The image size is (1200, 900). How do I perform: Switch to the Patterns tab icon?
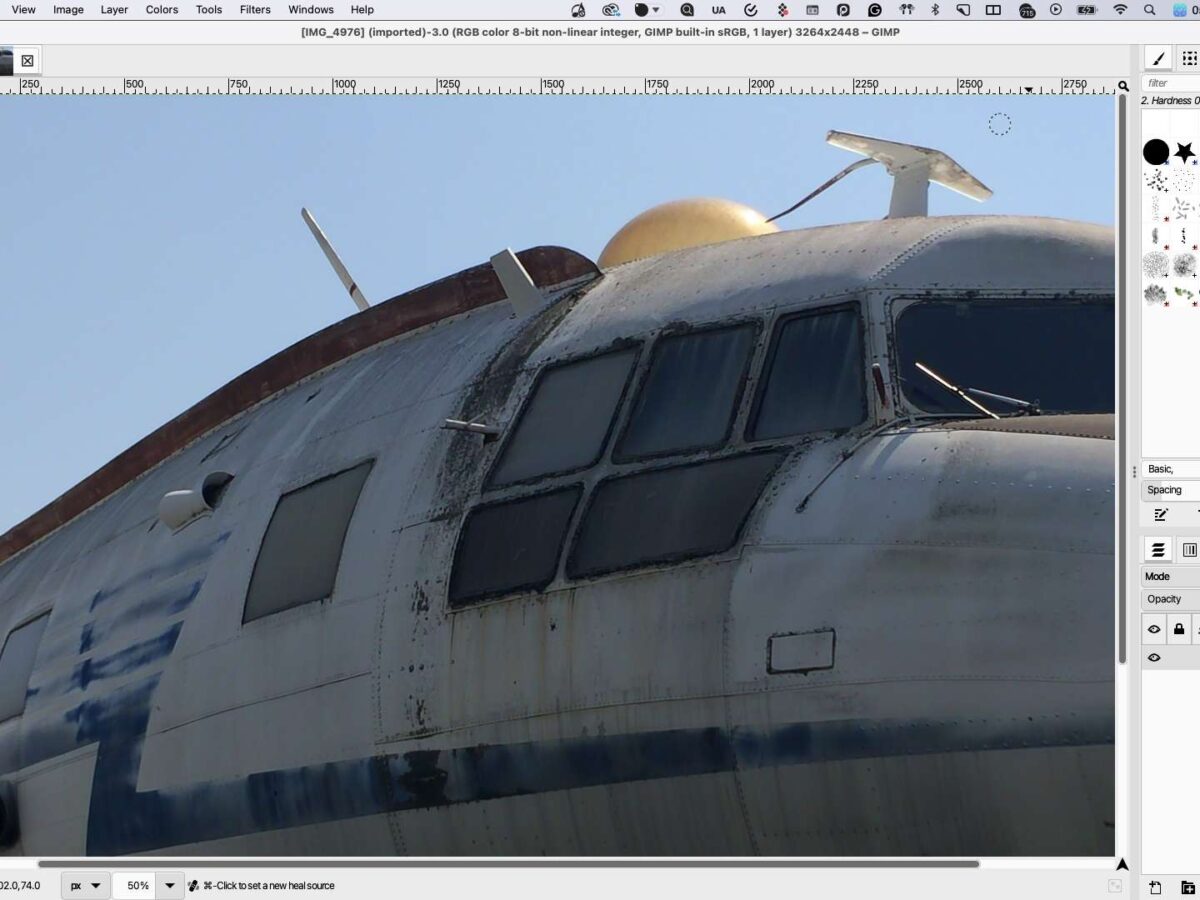pos(1189,59)
